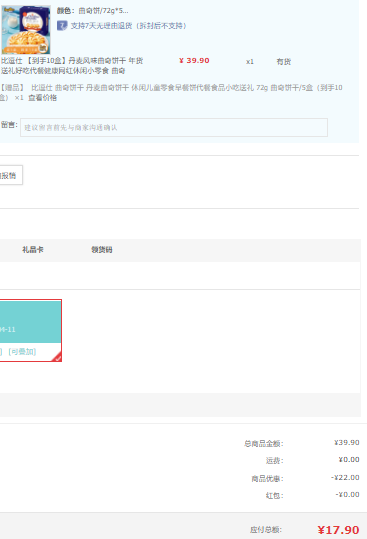This screenshot has width=367, height=539.
Task: Click the product price ¥ 39.90
Action: pyautogui.click(x=194, y=61)
